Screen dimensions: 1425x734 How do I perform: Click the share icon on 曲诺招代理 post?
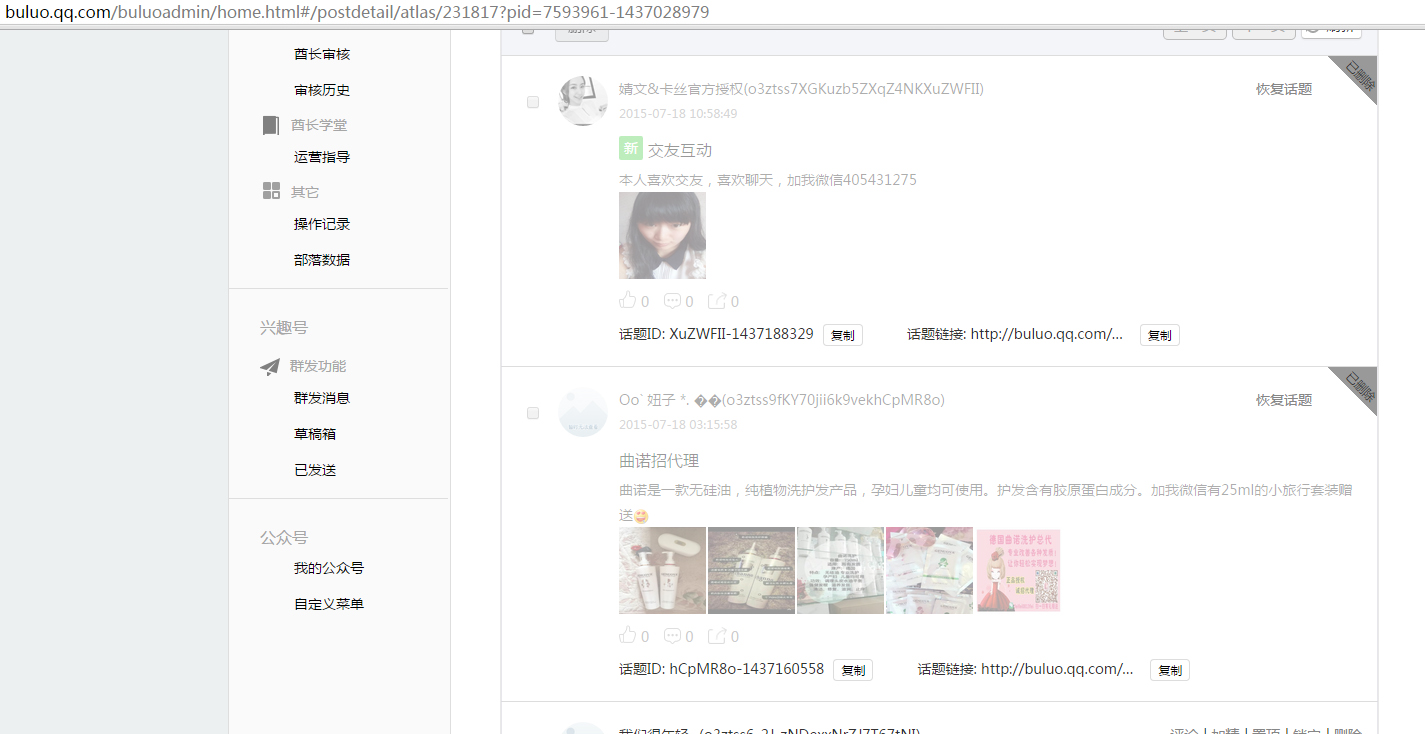717,635
